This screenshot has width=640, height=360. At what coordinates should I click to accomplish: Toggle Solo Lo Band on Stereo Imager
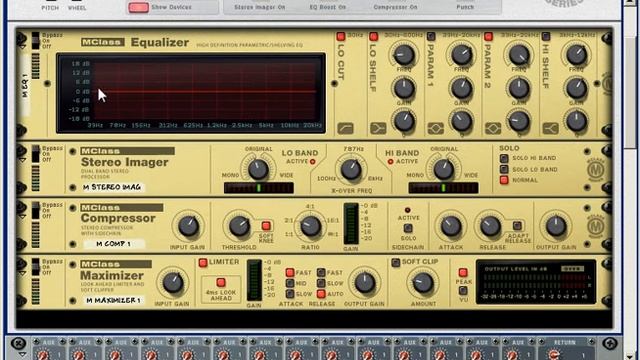[x=504, y=169]
